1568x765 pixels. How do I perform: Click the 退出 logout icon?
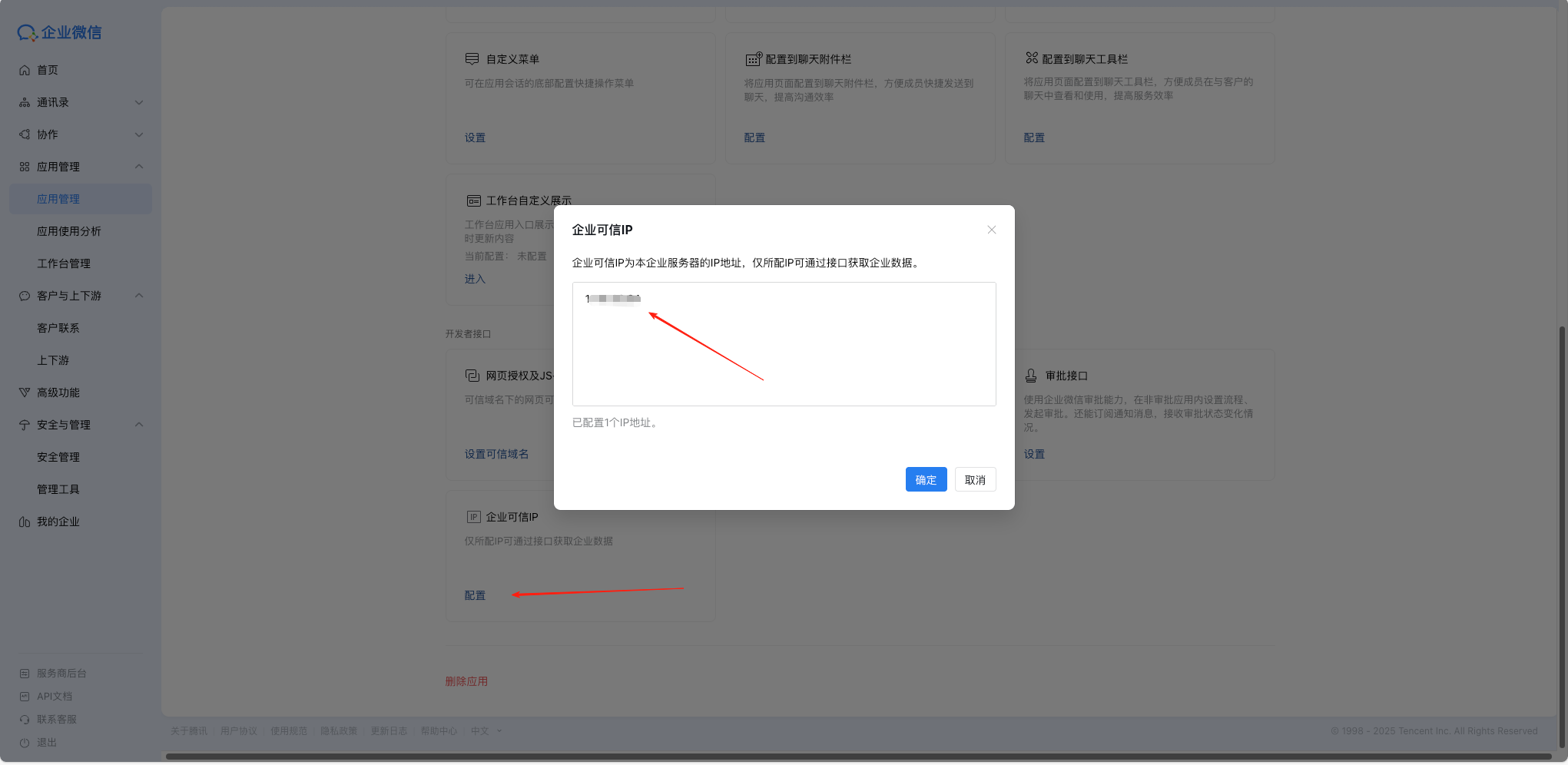25,743
